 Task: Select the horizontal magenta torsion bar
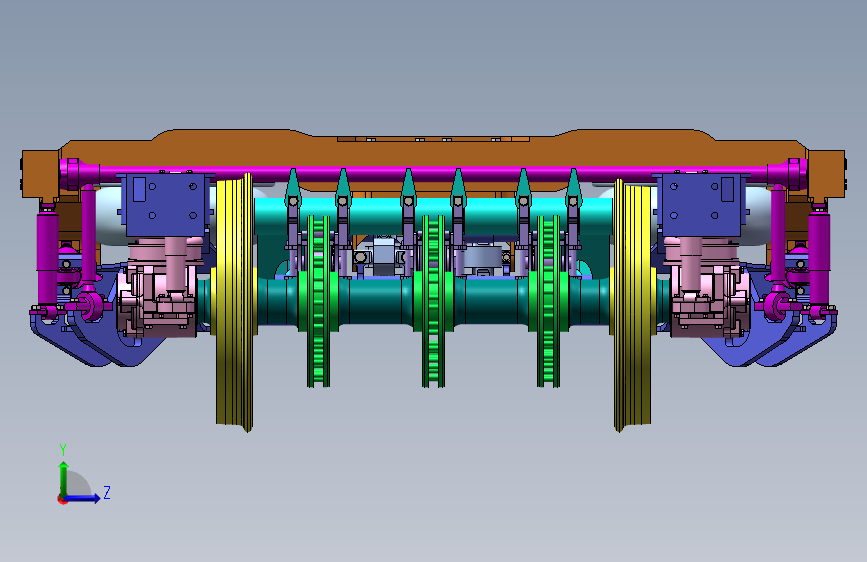pyautogui.click(x=434, y=173)
